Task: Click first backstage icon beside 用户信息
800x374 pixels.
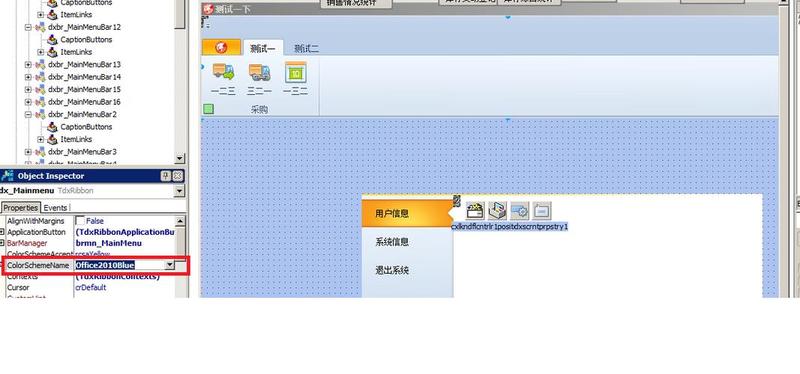Action: click(x=475, y=210)
